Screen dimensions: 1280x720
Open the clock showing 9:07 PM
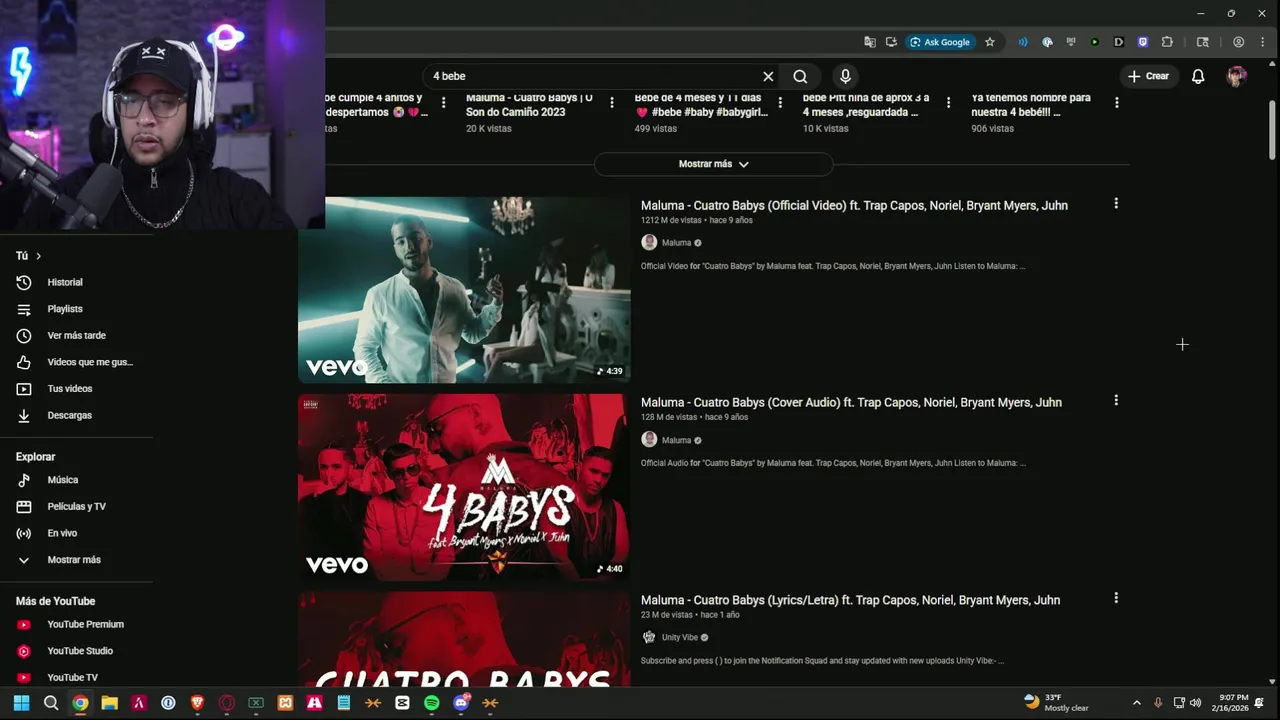[1233, 703]
